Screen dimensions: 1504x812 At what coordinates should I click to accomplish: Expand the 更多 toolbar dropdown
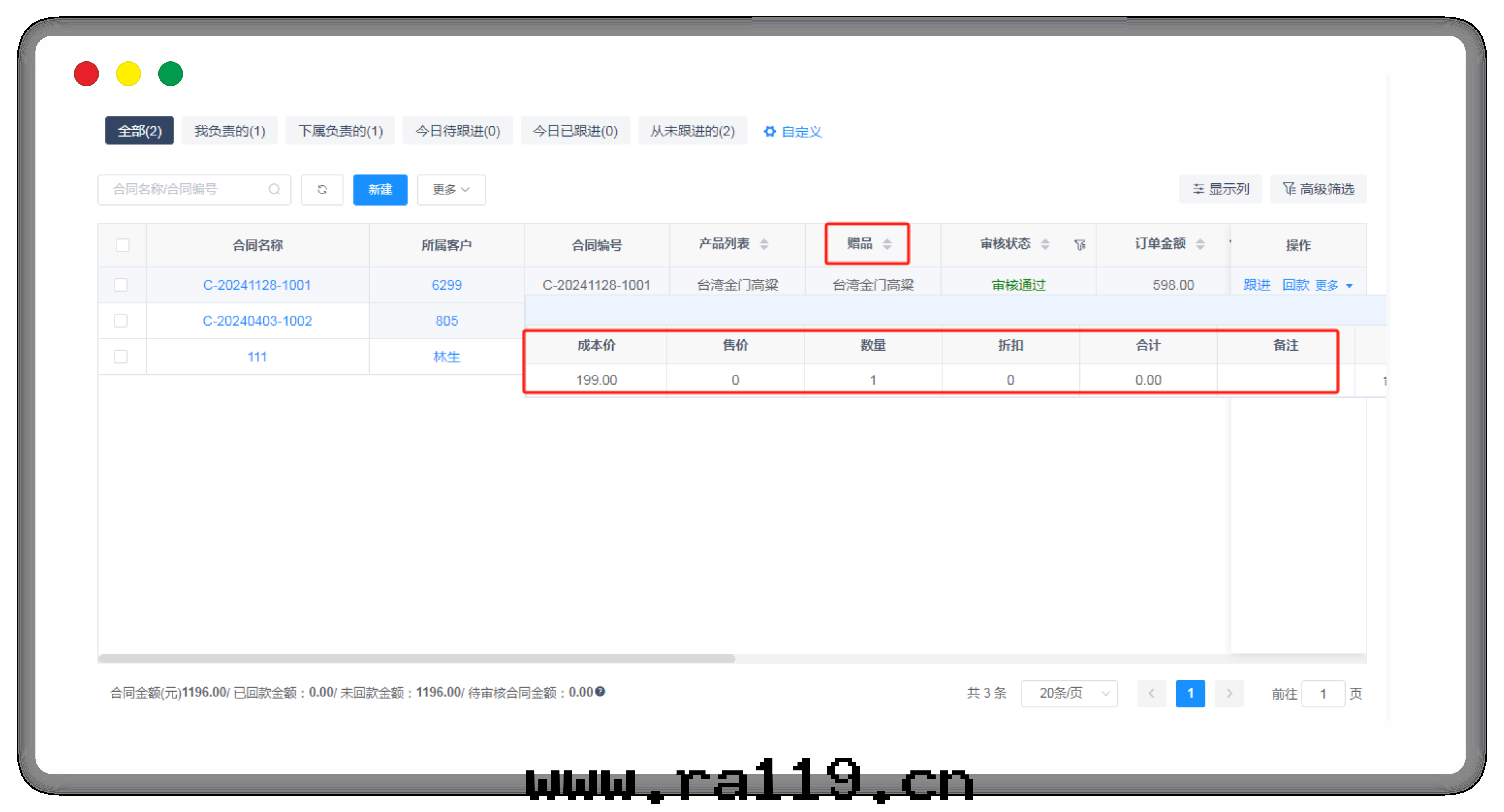click(x=451, y=189)
